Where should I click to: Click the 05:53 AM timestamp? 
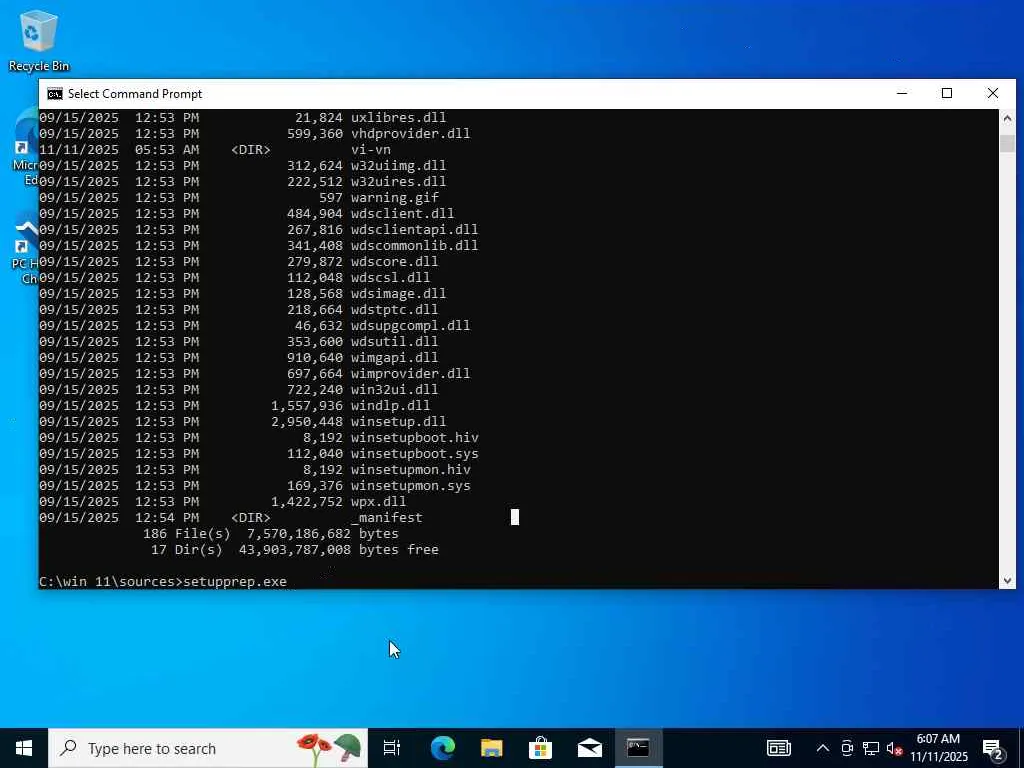(x=167, y=150)
